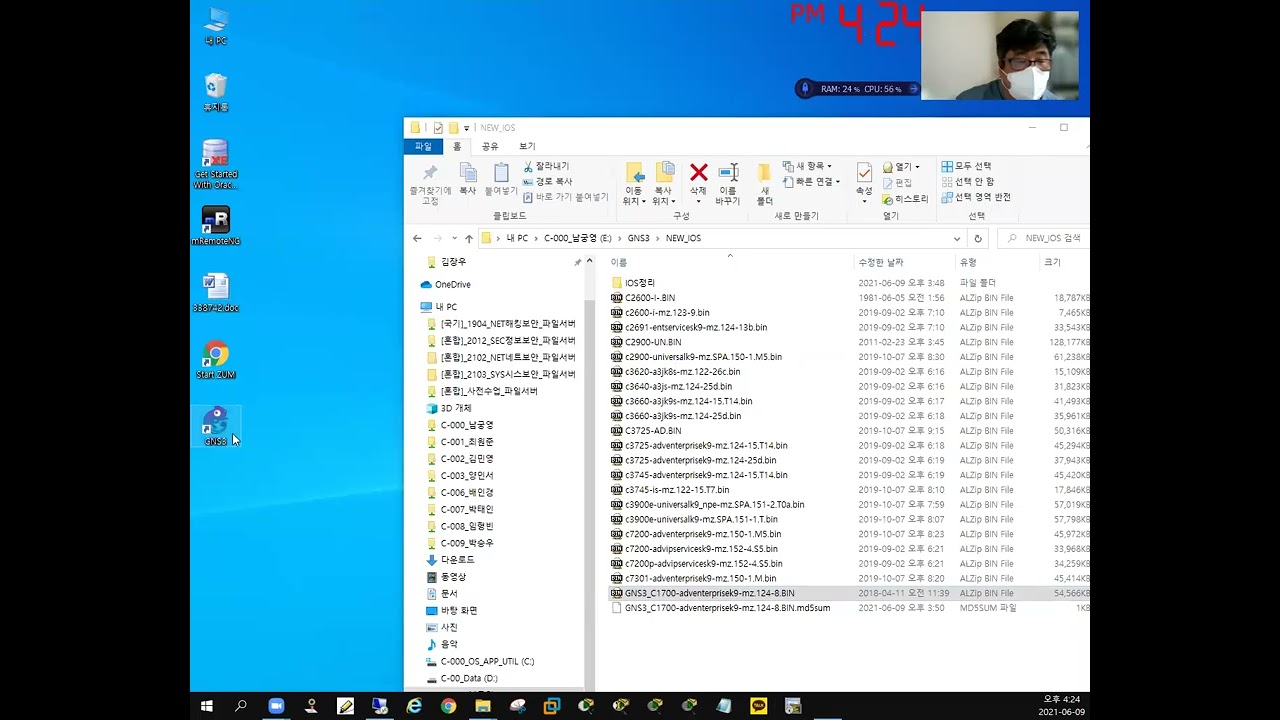This screenshot has width=1280, height=720.
Task: Open Start ZUM Chrome desktop shortcut
Action: [x=215, y=361]
